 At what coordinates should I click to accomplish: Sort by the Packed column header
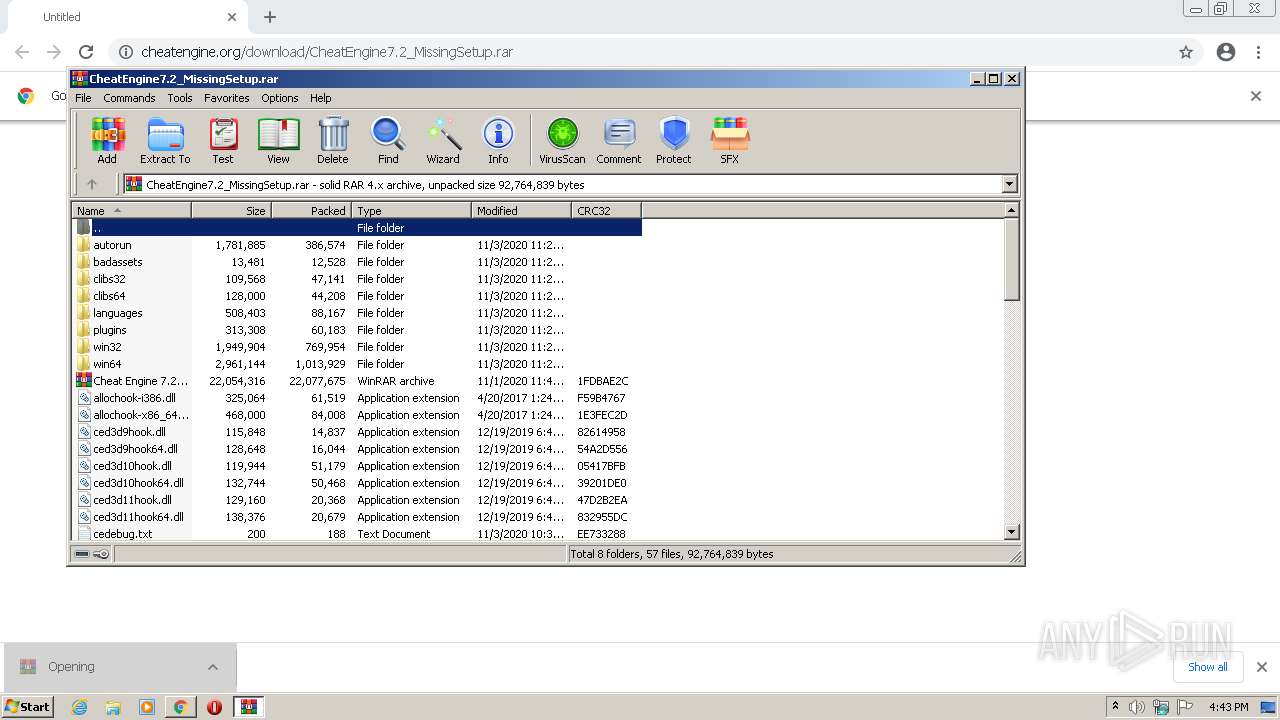coord(311,211)
